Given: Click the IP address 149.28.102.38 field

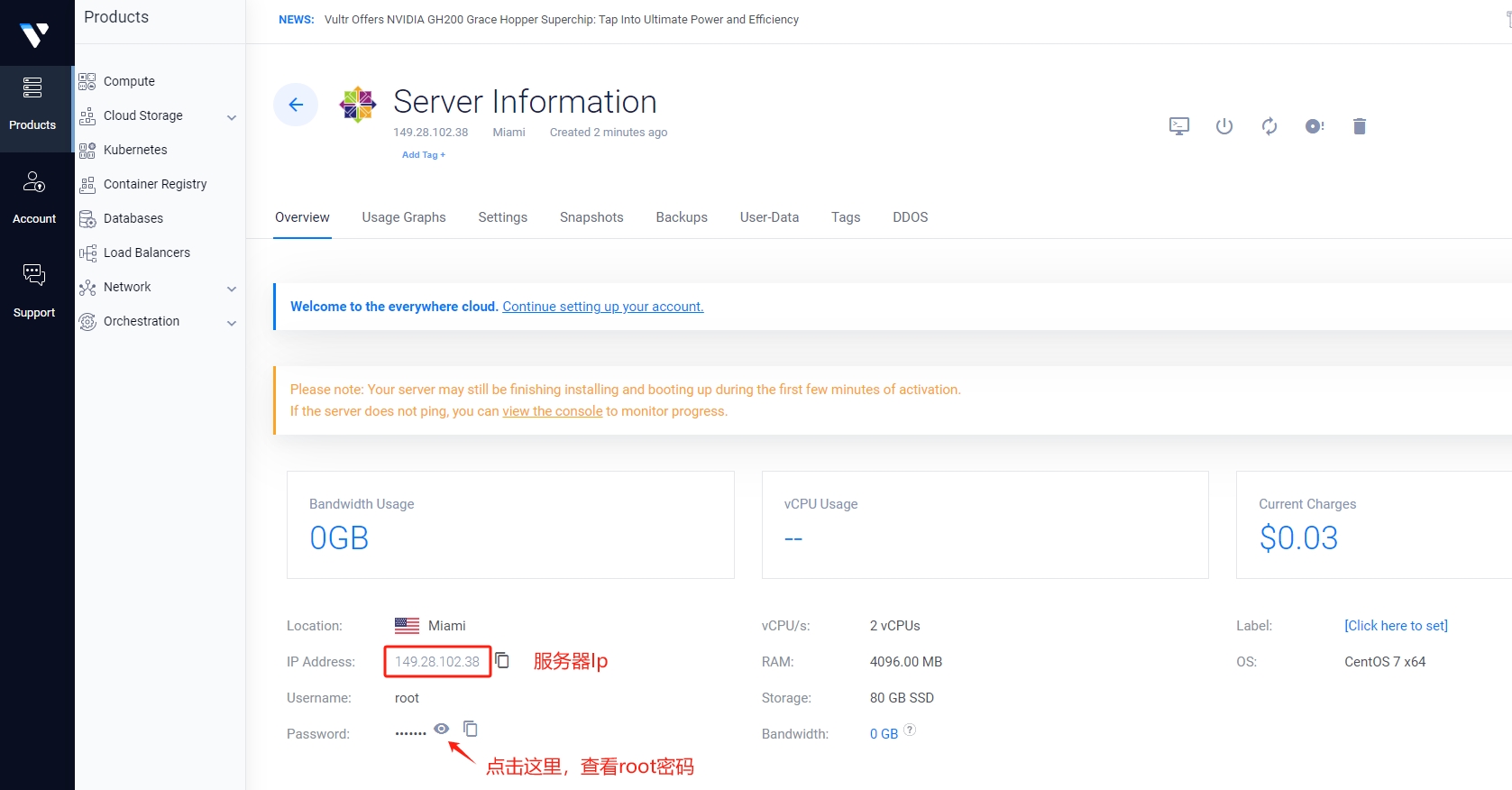Looking at the screenshot, I should (x=437, y=662).
